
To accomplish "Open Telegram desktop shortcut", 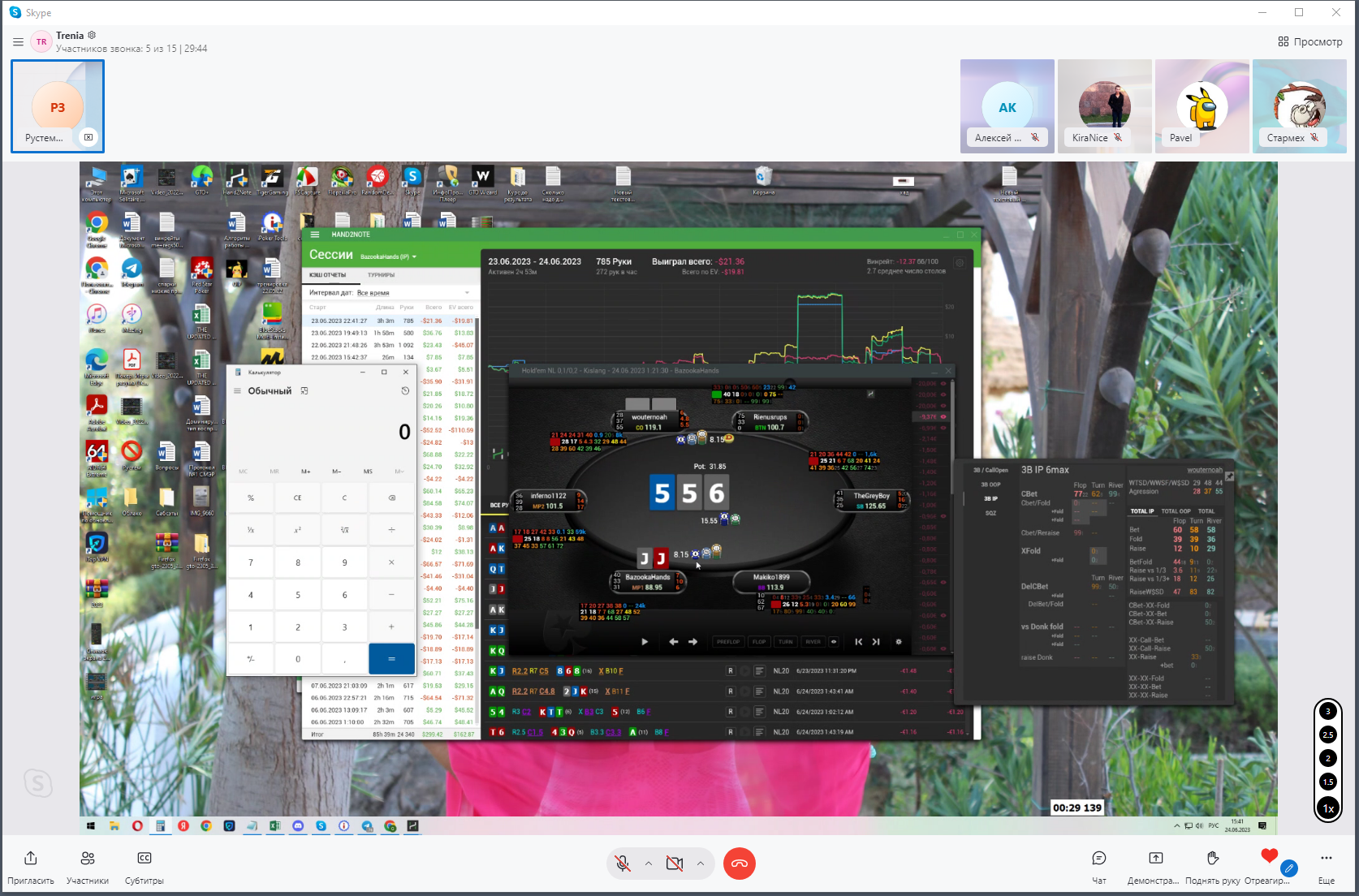I will click(132, 273).
